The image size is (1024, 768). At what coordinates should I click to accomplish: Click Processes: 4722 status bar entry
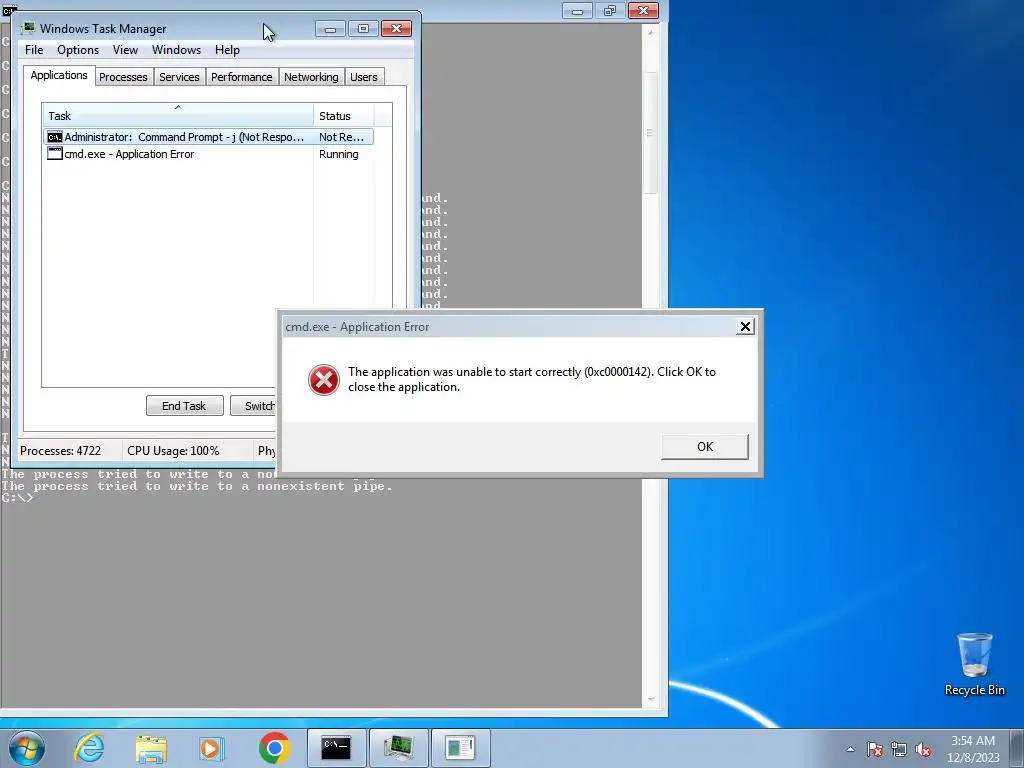61,451
